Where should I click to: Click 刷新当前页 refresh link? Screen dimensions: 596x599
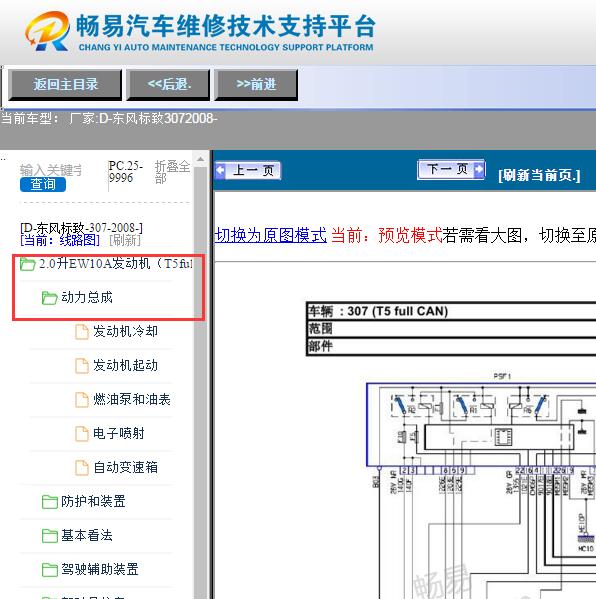pos(539,175)
